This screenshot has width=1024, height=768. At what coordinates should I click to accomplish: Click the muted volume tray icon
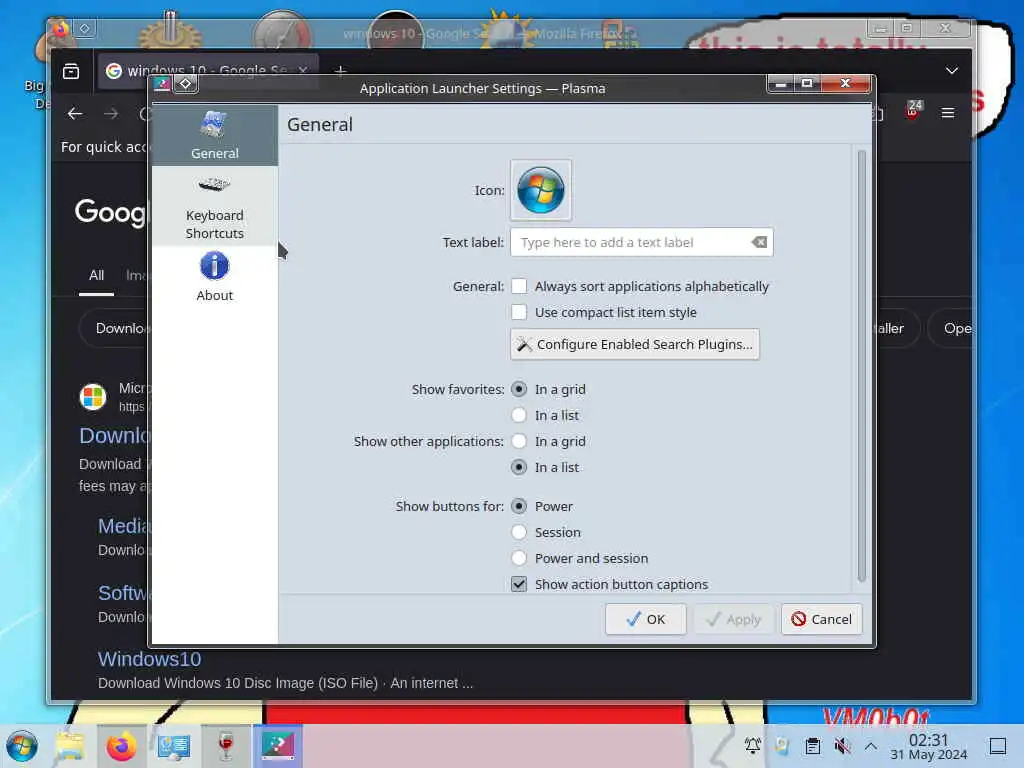tap(842, 746)
